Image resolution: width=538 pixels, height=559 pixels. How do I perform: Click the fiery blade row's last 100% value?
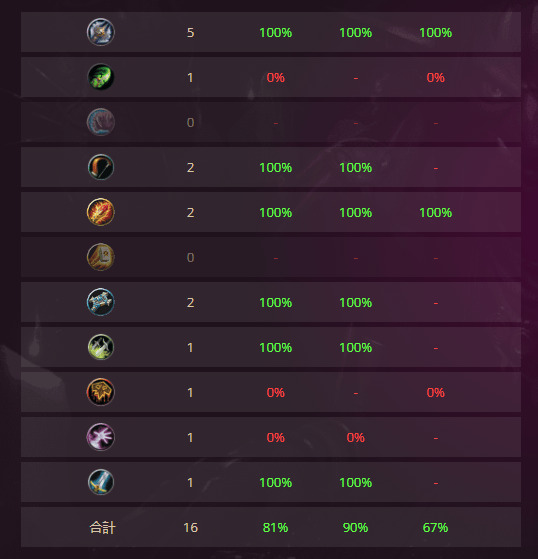[x=435, y=212]
